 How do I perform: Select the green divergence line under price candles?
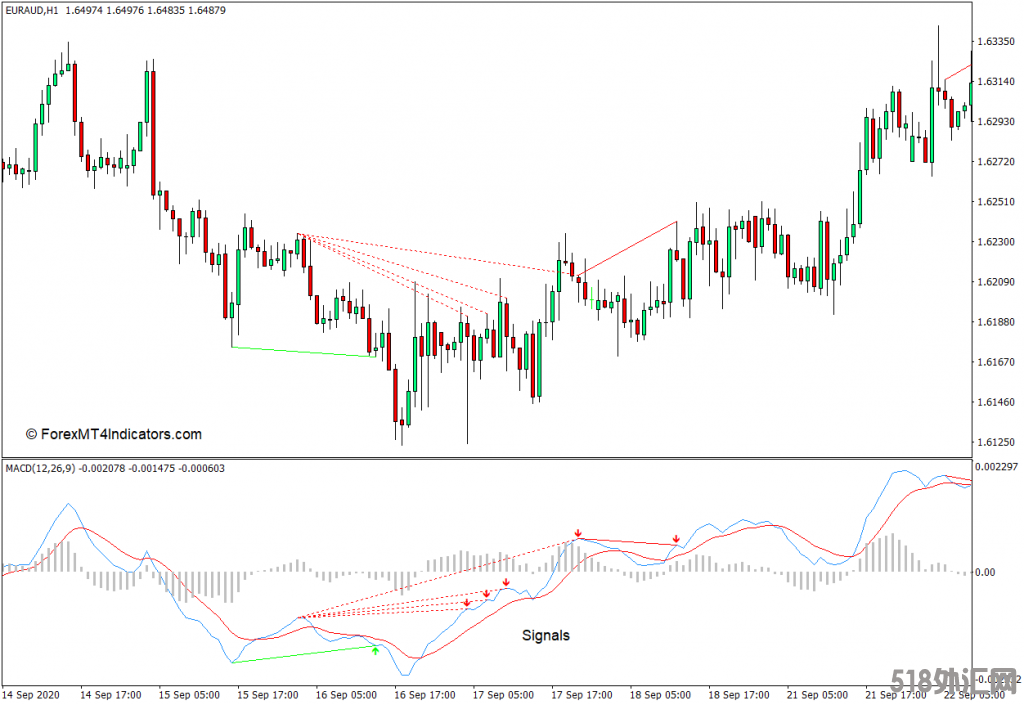[304, 352]
